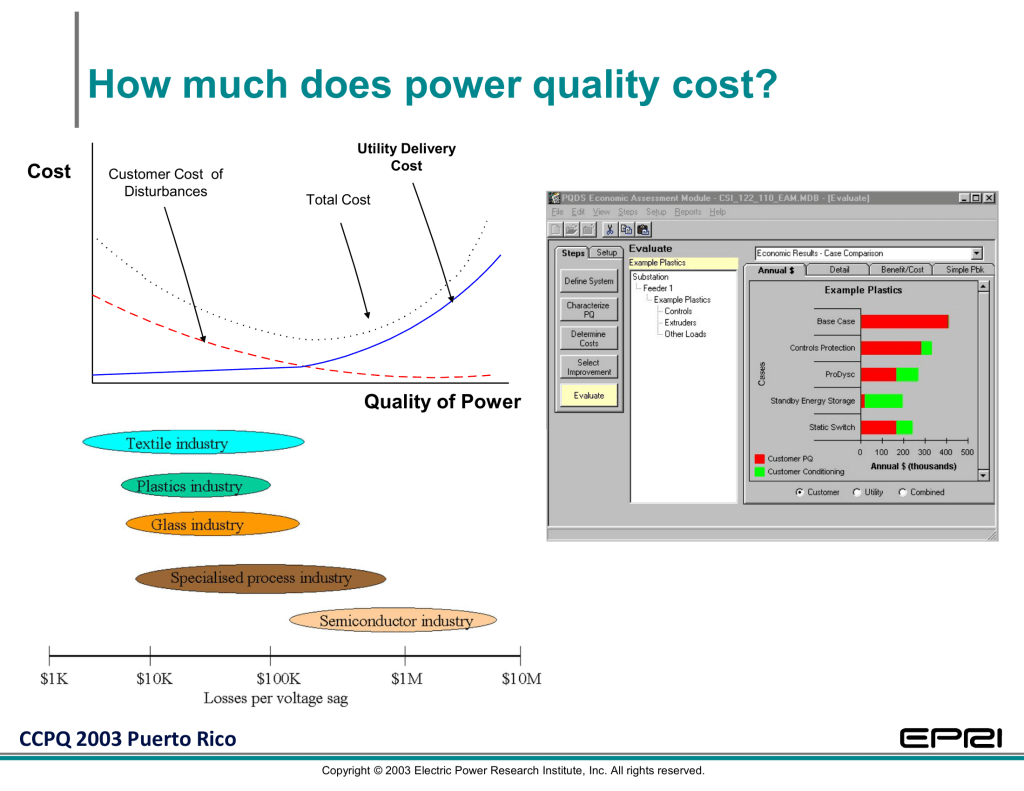Select the Combined radio button
Viewport: 1024px width, 791px height.
pos(903,492)
